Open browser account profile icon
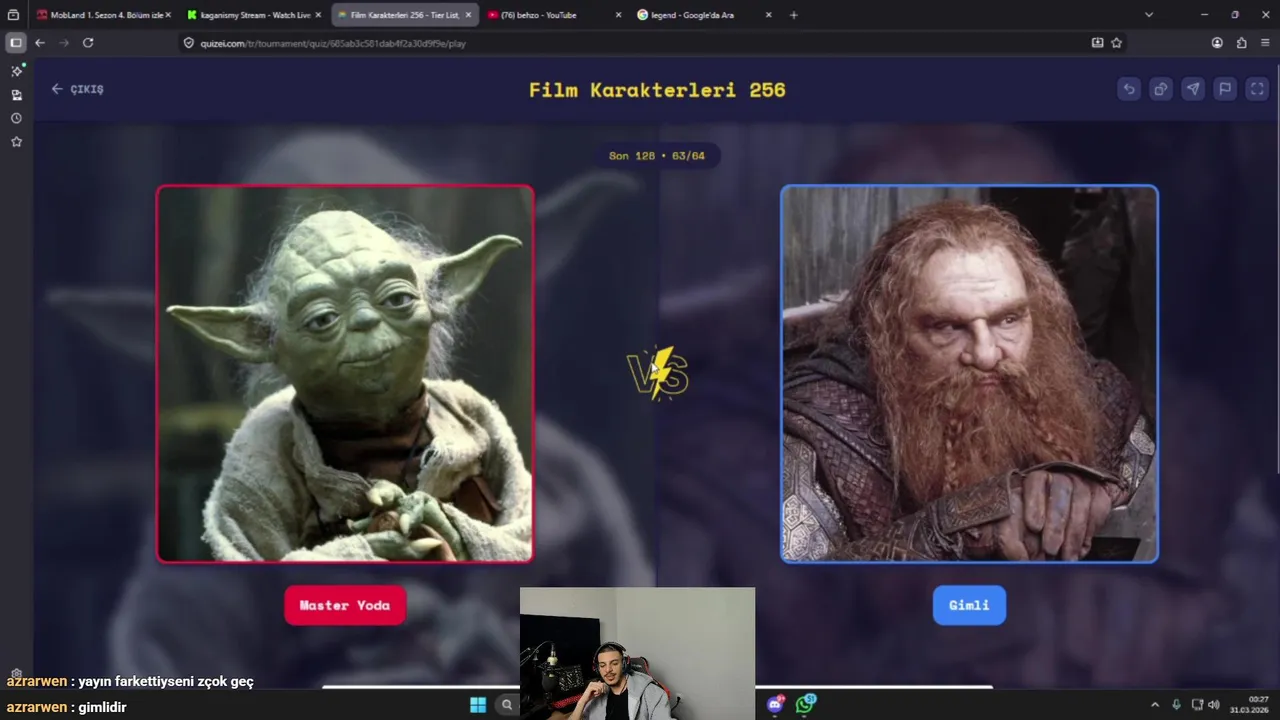The height and width of the screenshot is (720, 1280). click(x=1217, y=43)
